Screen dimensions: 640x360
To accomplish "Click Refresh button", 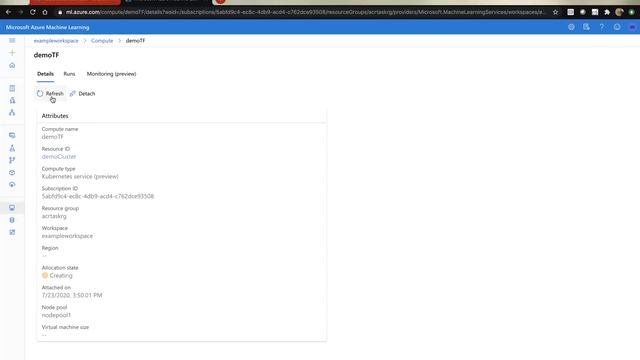I will [x=50, y=93].
